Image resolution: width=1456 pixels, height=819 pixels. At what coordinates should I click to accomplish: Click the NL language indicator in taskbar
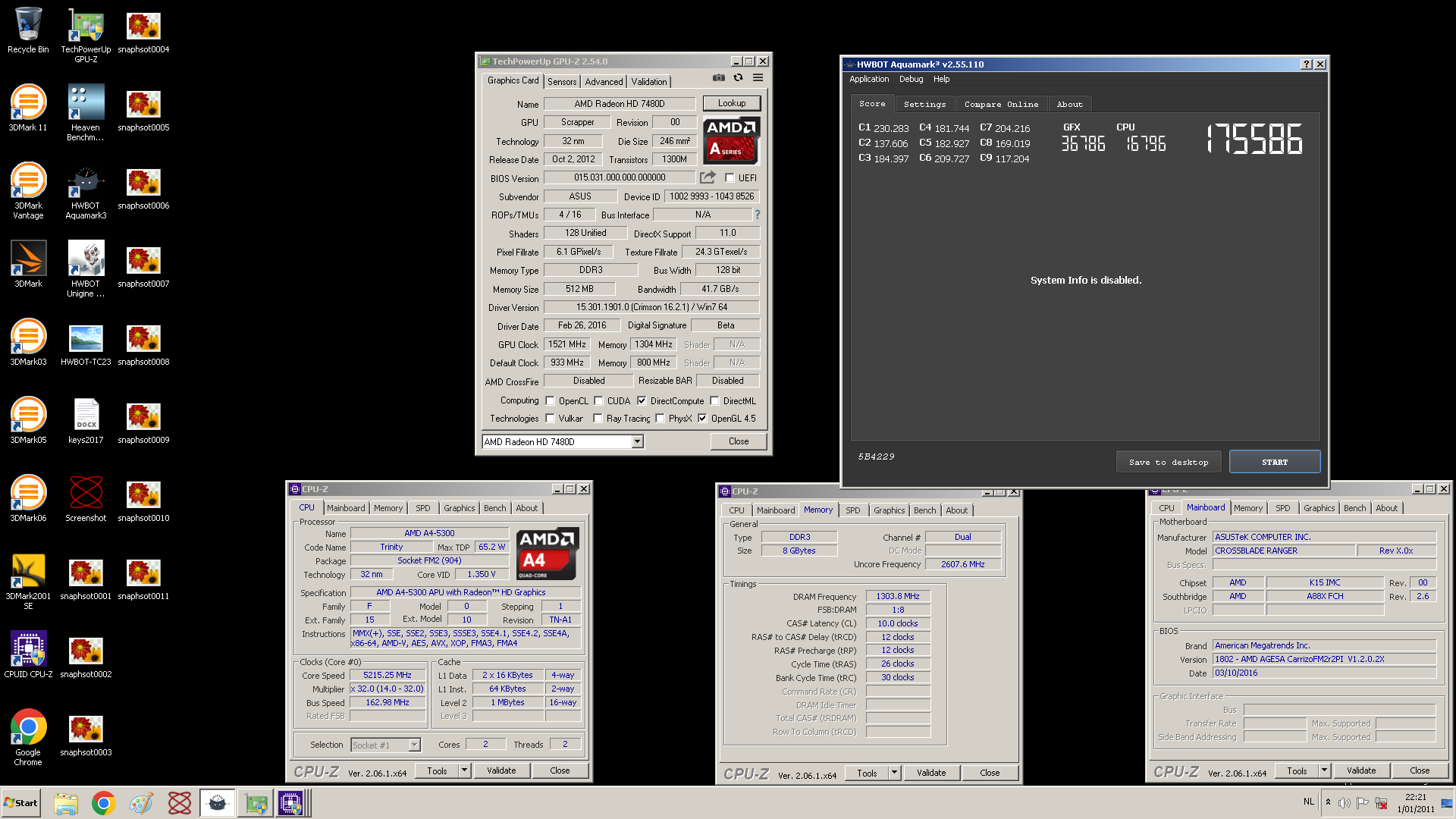(x=1308, y=802)
